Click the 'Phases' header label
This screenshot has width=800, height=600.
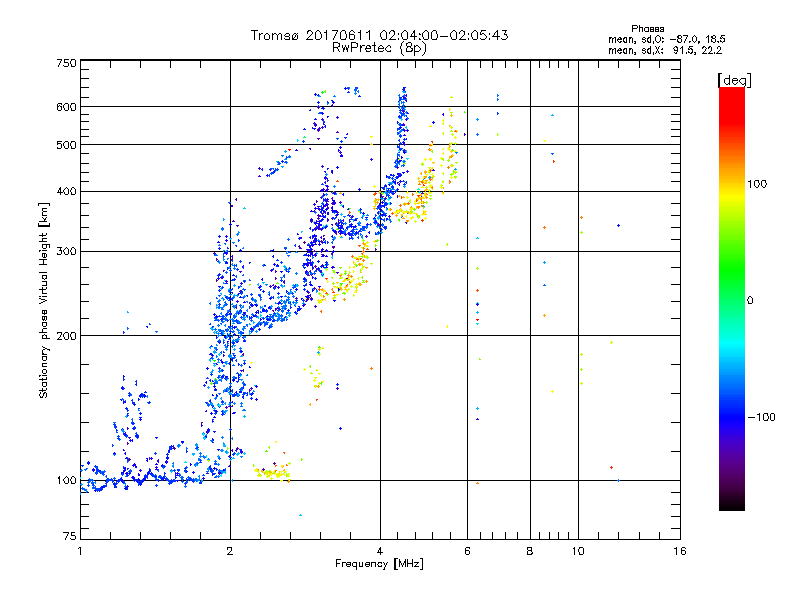click(647, 29)
